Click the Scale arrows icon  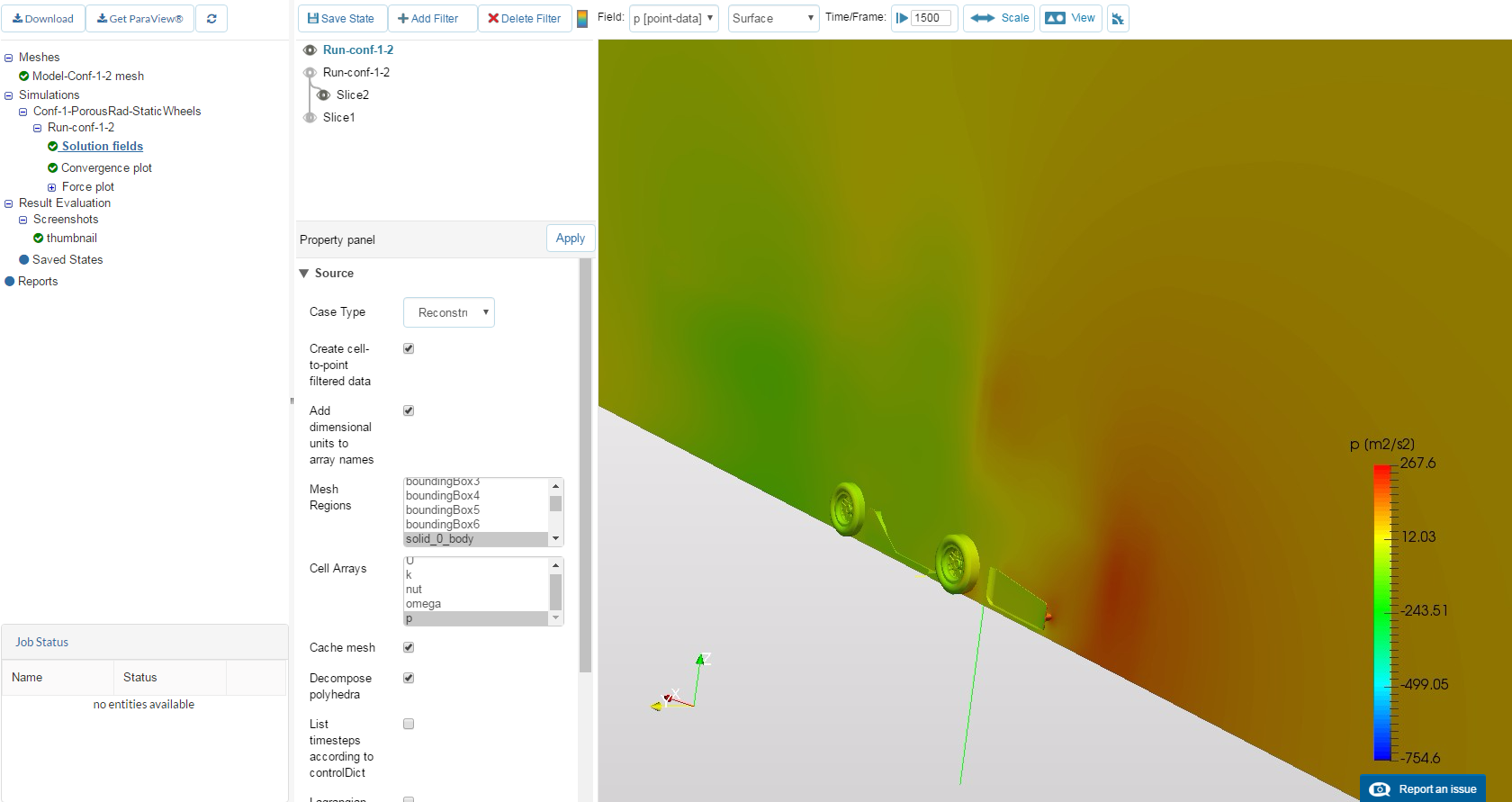coord(983,18)
